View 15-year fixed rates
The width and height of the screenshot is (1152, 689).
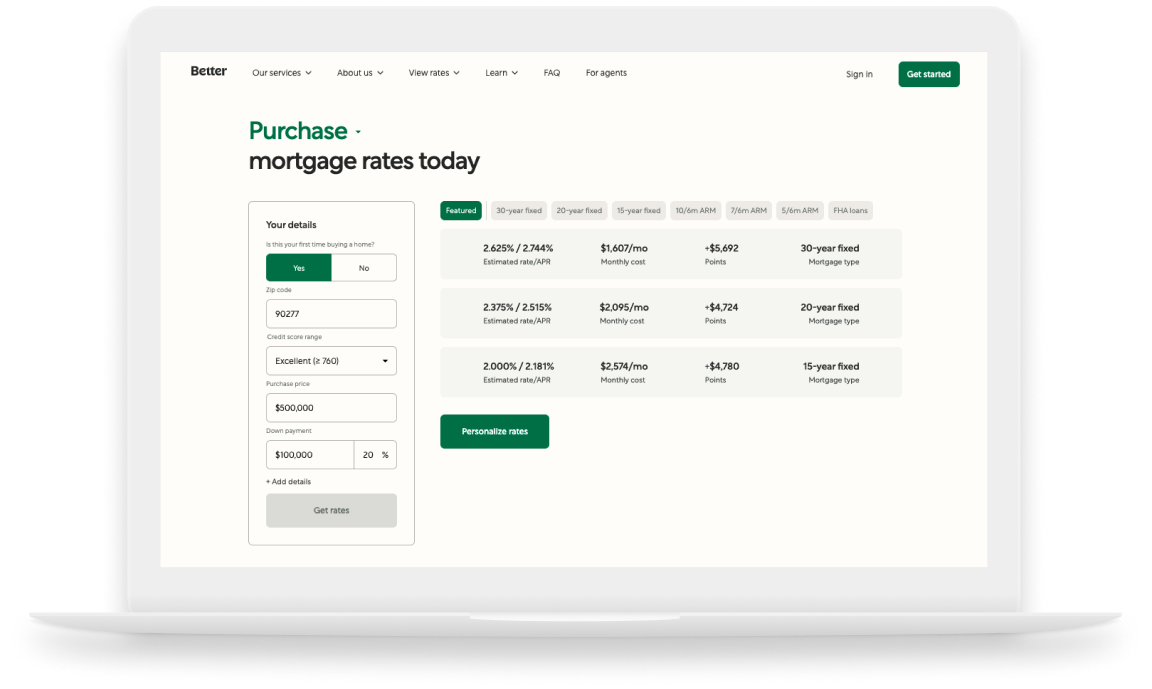pyautogui.click(x=639, y=210)
